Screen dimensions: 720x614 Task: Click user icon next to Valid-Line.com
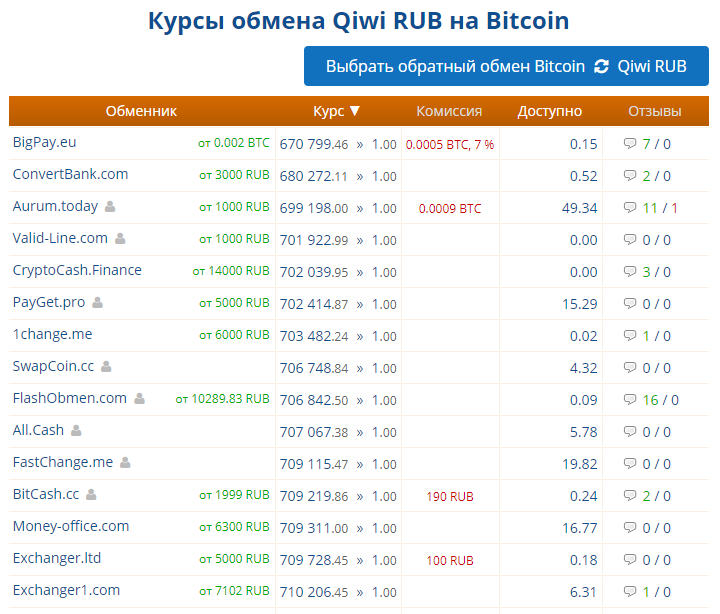(x=120, y=238)
